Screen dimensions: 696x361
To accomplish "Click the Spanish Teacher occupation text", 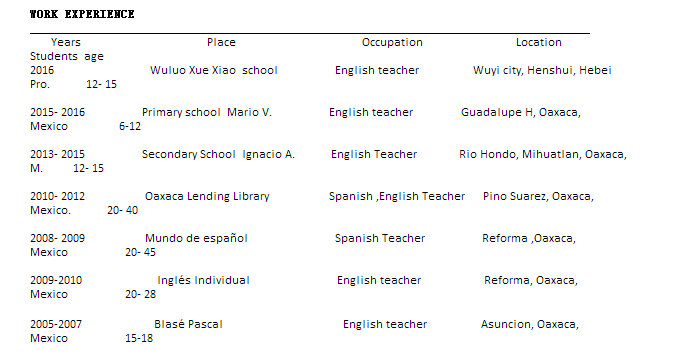I will point(380,238).
